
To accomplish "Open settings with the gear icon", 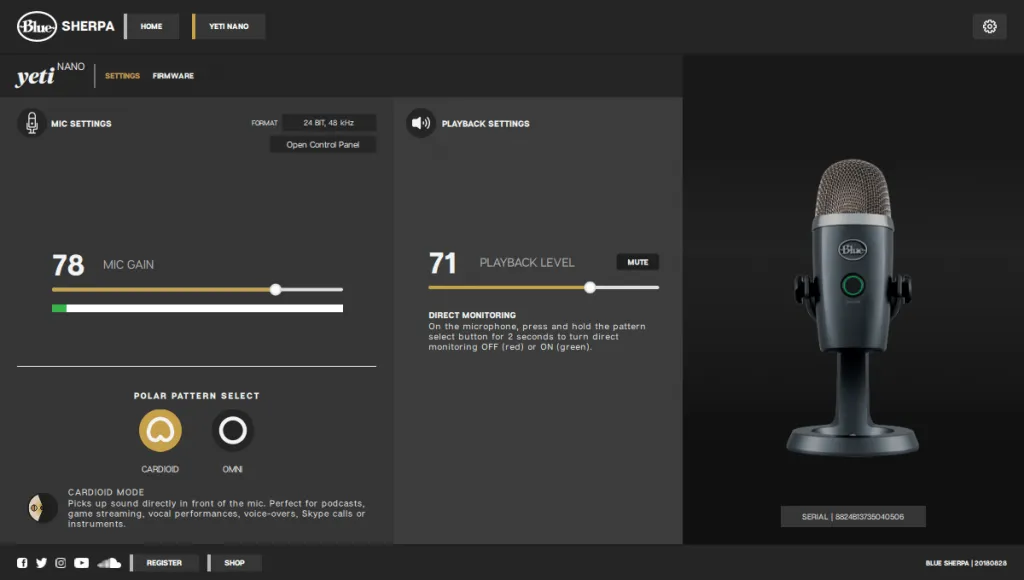I will pos(989,27).
